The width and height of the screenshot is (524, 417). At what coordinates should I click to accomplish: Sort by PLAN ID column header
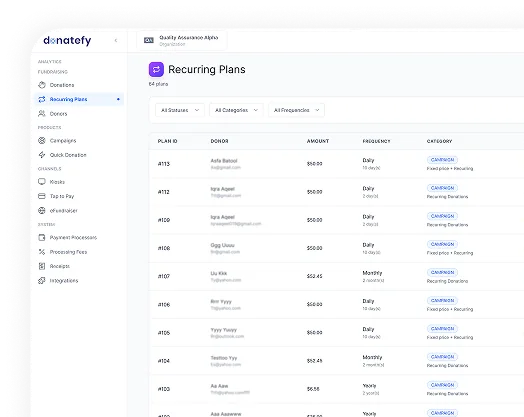point(167,141)
